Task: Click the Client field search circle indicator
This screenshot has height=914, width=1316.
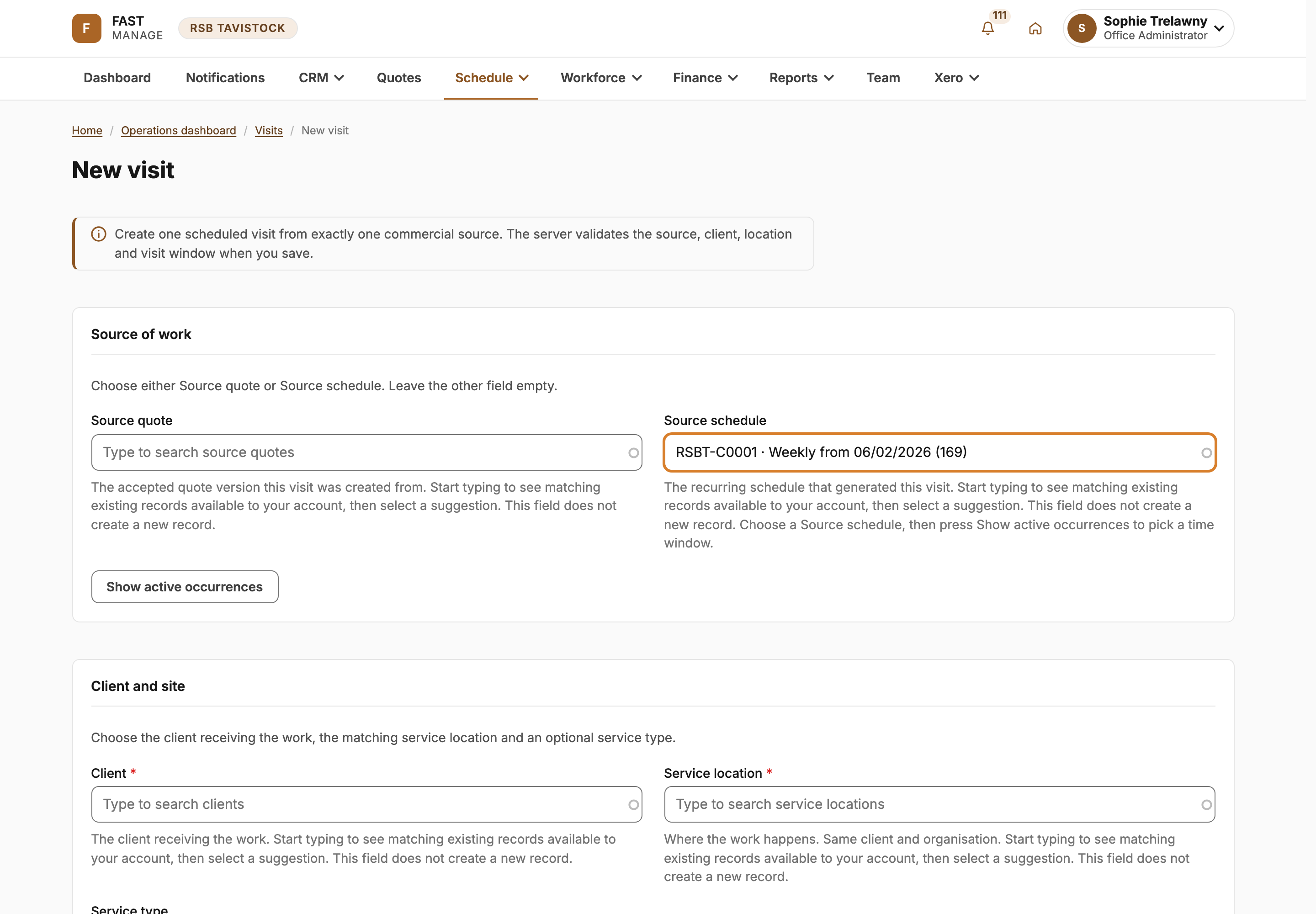Action: [x=633, y=805]
